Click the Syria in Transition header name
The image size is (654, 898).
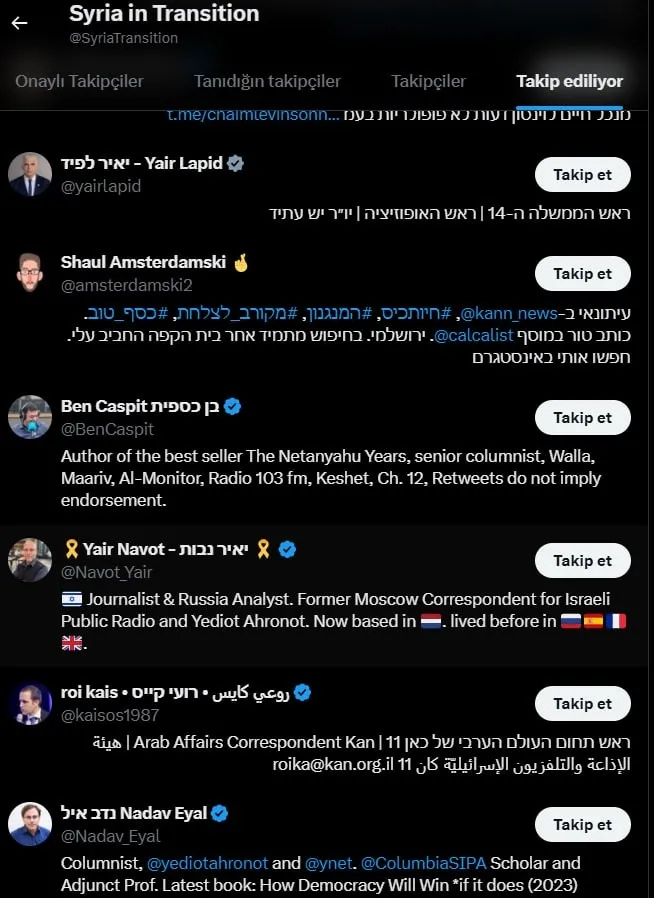point(163,14)
